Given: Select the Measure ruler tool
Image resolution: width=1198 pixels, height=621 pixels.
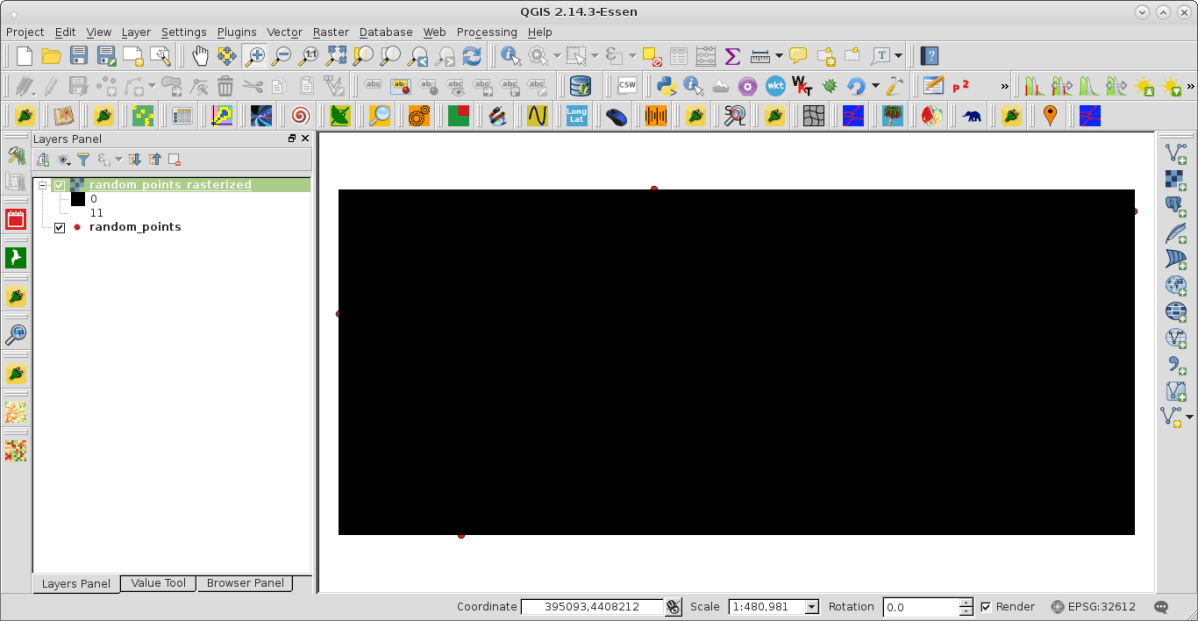Looking at the screenshot, I should coord(759,56).
